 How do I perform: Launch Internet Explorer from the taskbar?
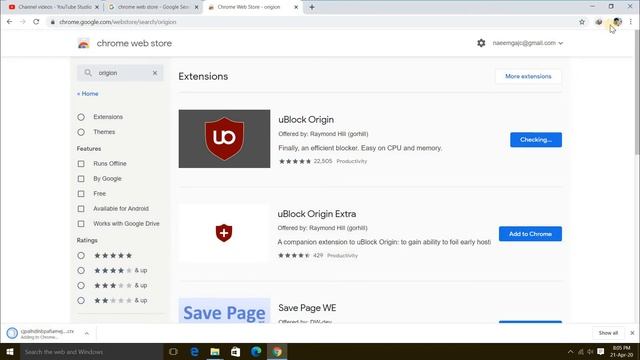(194, 351)
